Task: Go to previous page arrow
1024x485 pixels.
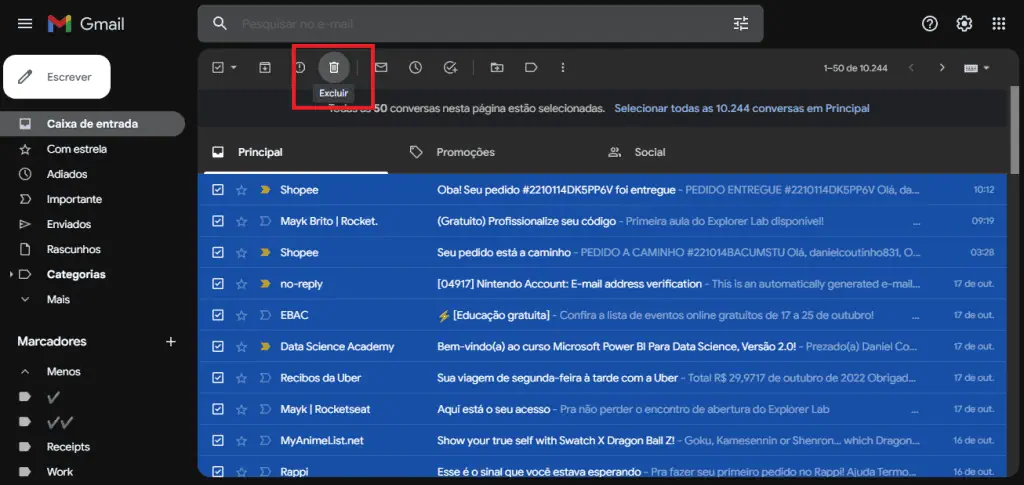Action: click(911, 67)
